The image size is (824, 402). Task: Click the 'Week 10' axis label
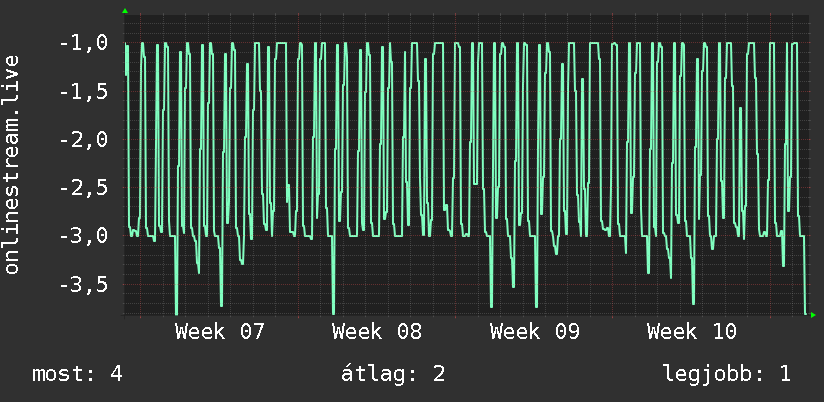click(692, 332)
